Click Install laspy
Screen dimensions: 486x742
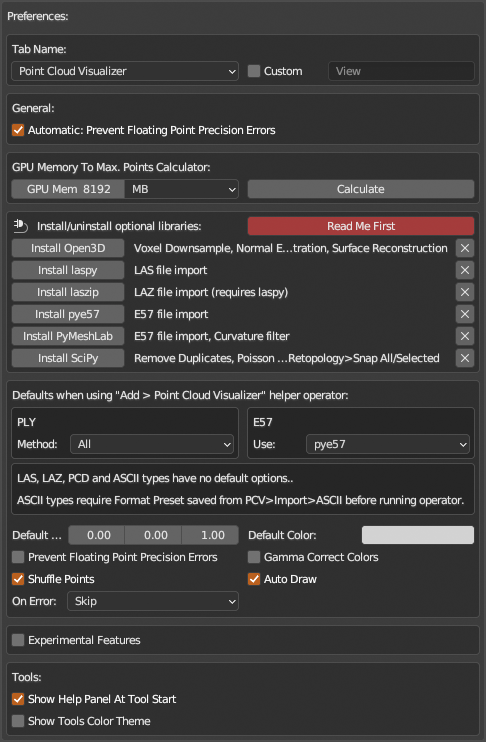click(68, 270)
